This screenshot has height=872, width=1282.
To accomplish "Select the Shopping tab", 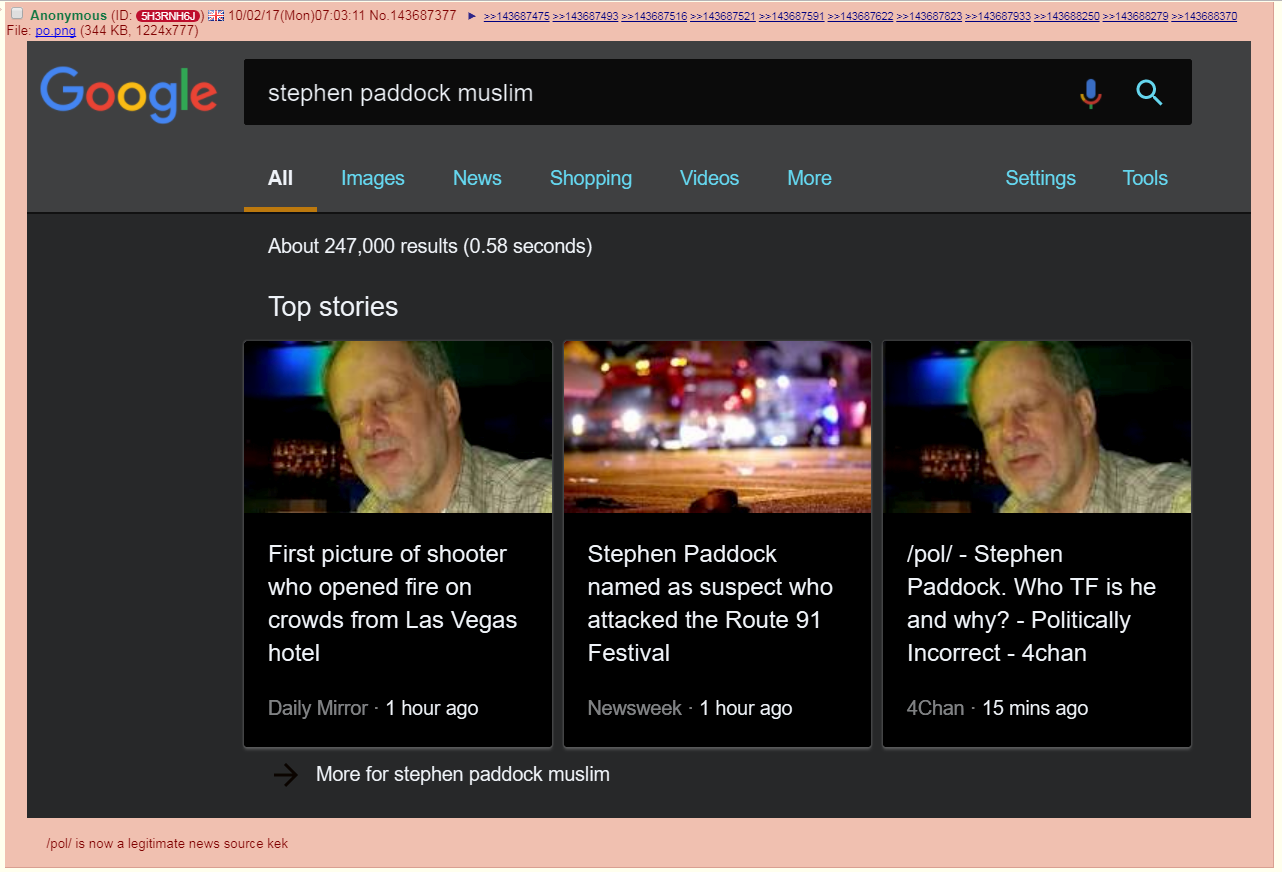I will (x=590, y=178).
